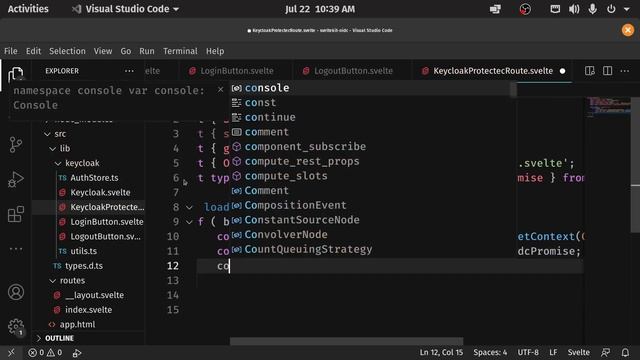640x360 pixels.
Task: Click the editor horizontal scrollbar
Action: click(x=347, y=341)
